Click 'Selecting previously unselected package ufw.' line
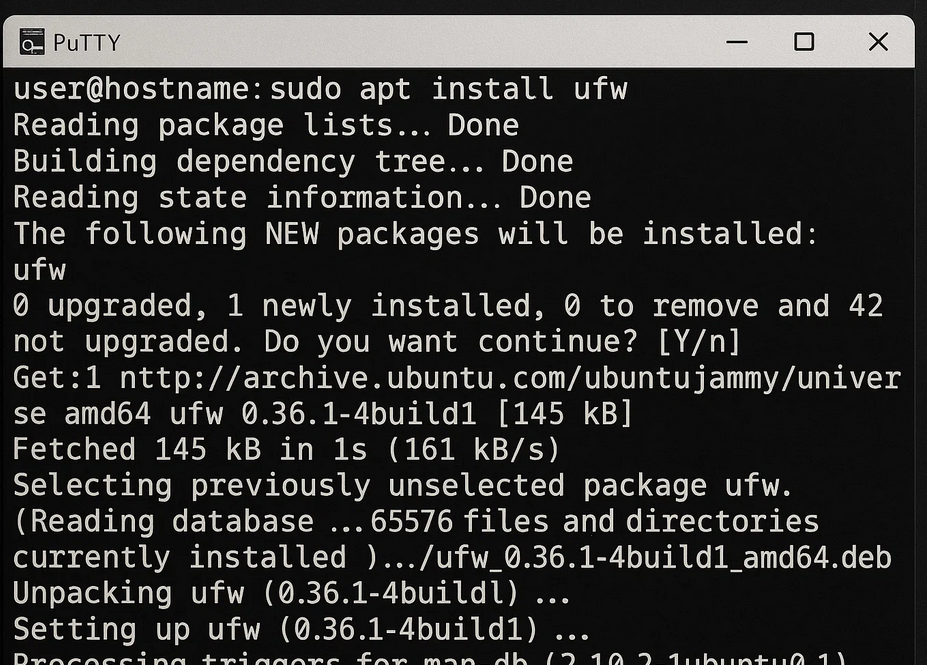Image resolution: width=927 pixels, height=665 pixels. coord(402,486)
